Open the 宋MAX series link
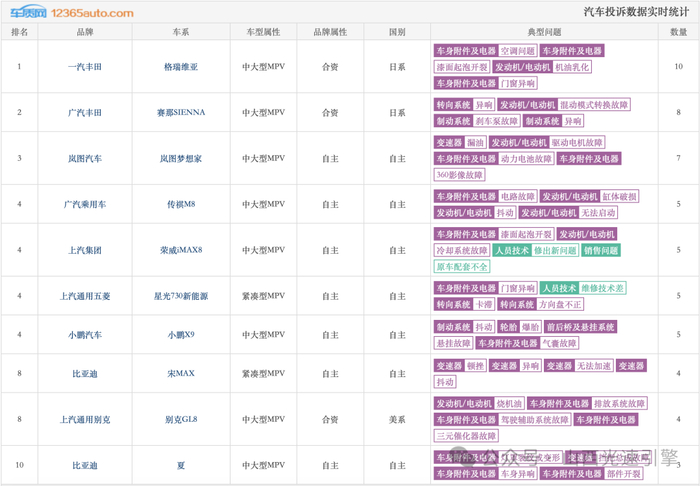700x486 pixels. click(181, 374)
